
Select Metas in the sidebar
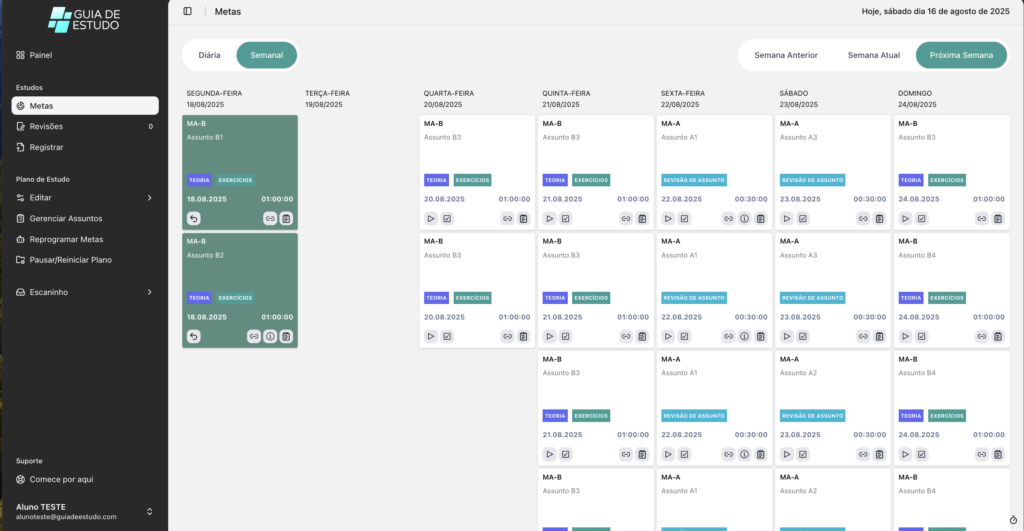tap(85, 106)
